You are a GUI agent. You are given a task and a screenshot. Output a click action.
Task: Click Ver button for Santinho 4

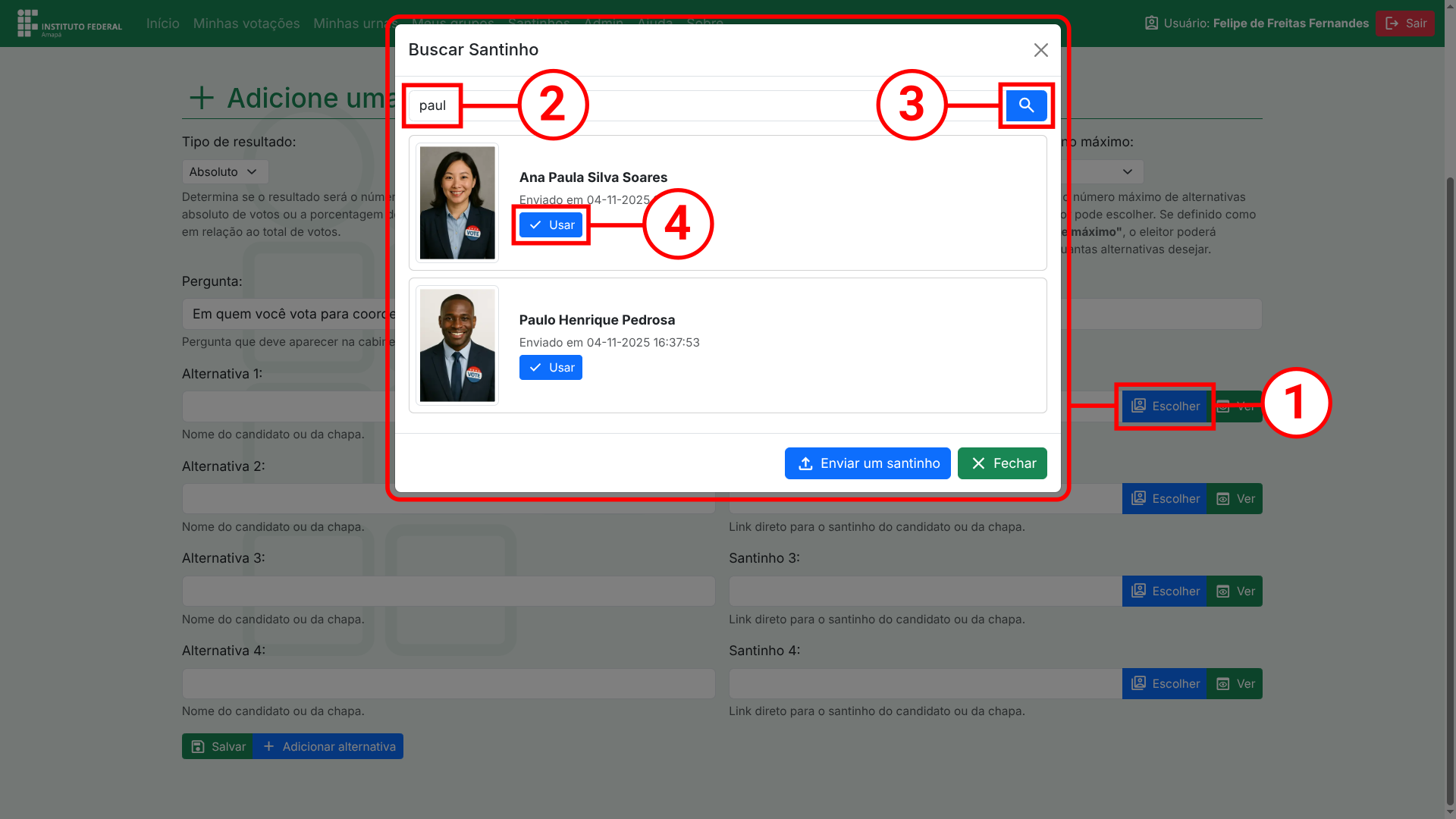tap(1235, 684)
